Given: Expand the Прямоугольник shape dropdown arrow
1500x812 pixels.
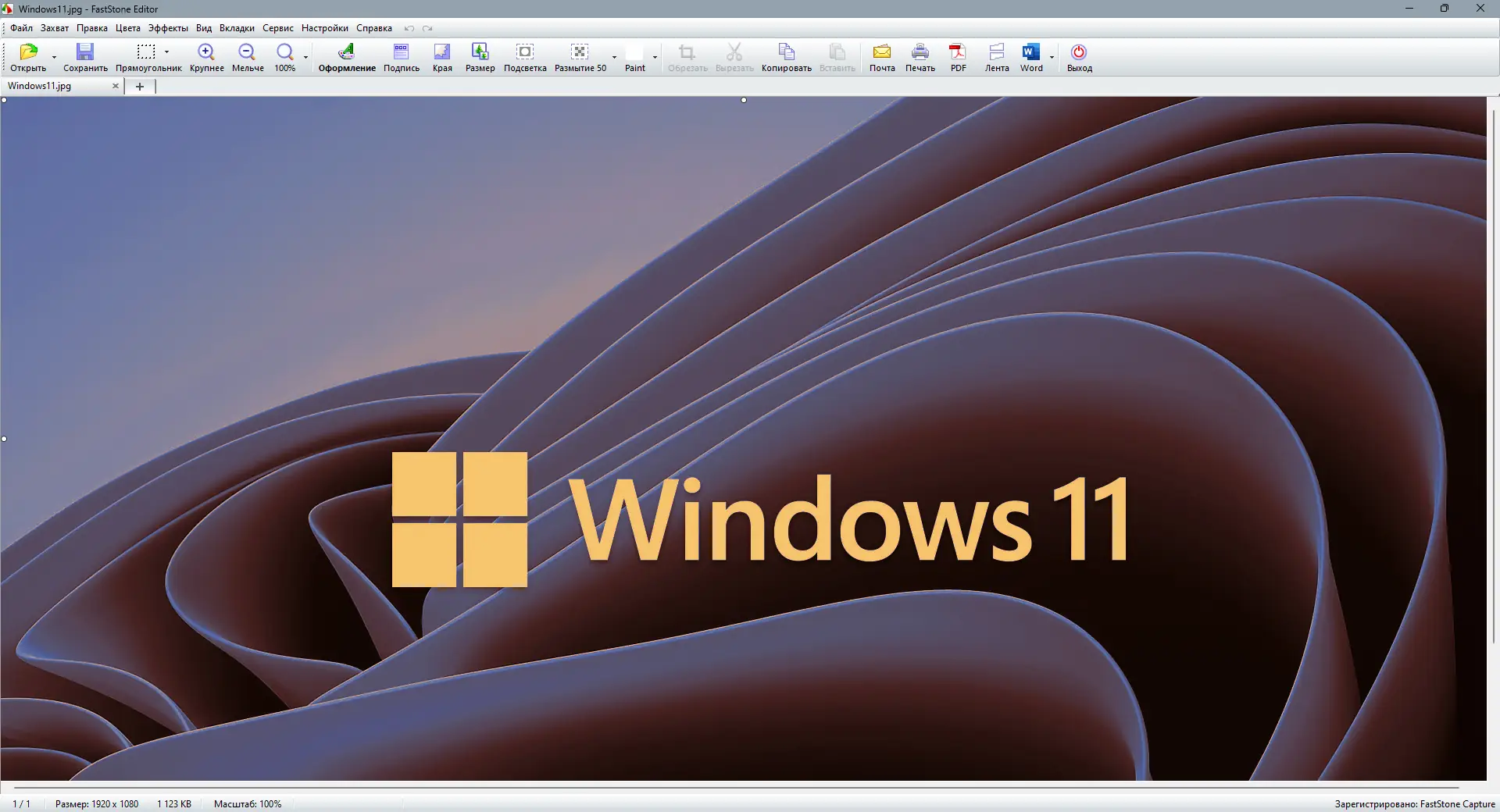Looking at the screenshot, I should (166, 52).
